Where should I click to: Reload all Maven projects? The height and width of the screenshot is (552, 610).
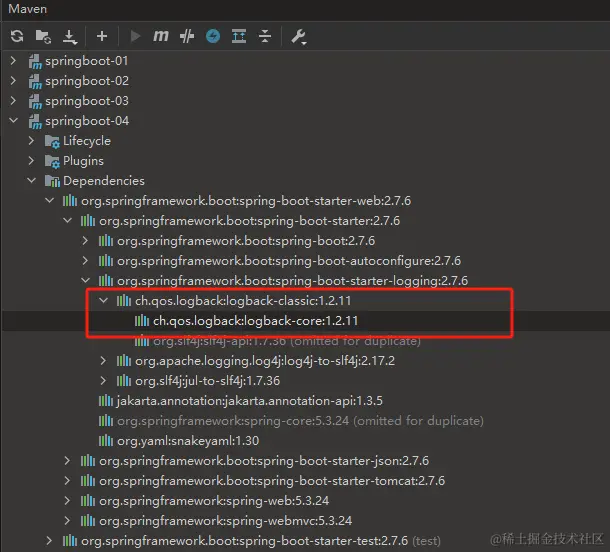[x=17, y=36]
